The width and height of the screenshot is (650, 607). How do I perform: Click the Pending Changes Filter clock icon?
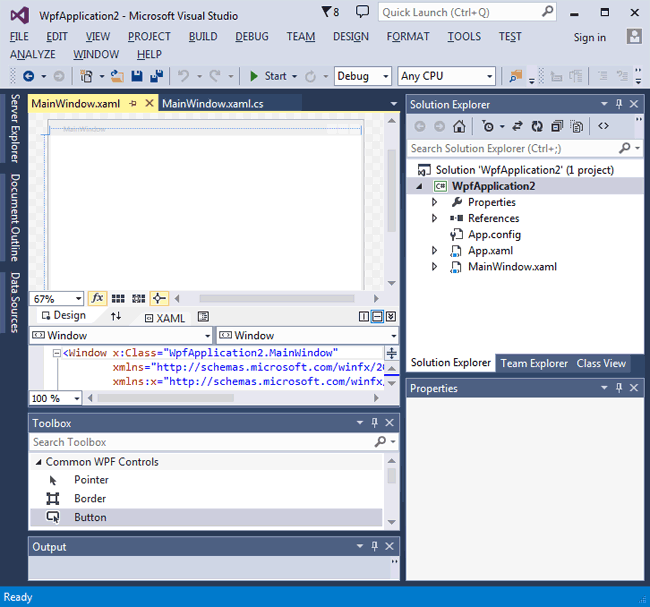(x=488, y=126)
